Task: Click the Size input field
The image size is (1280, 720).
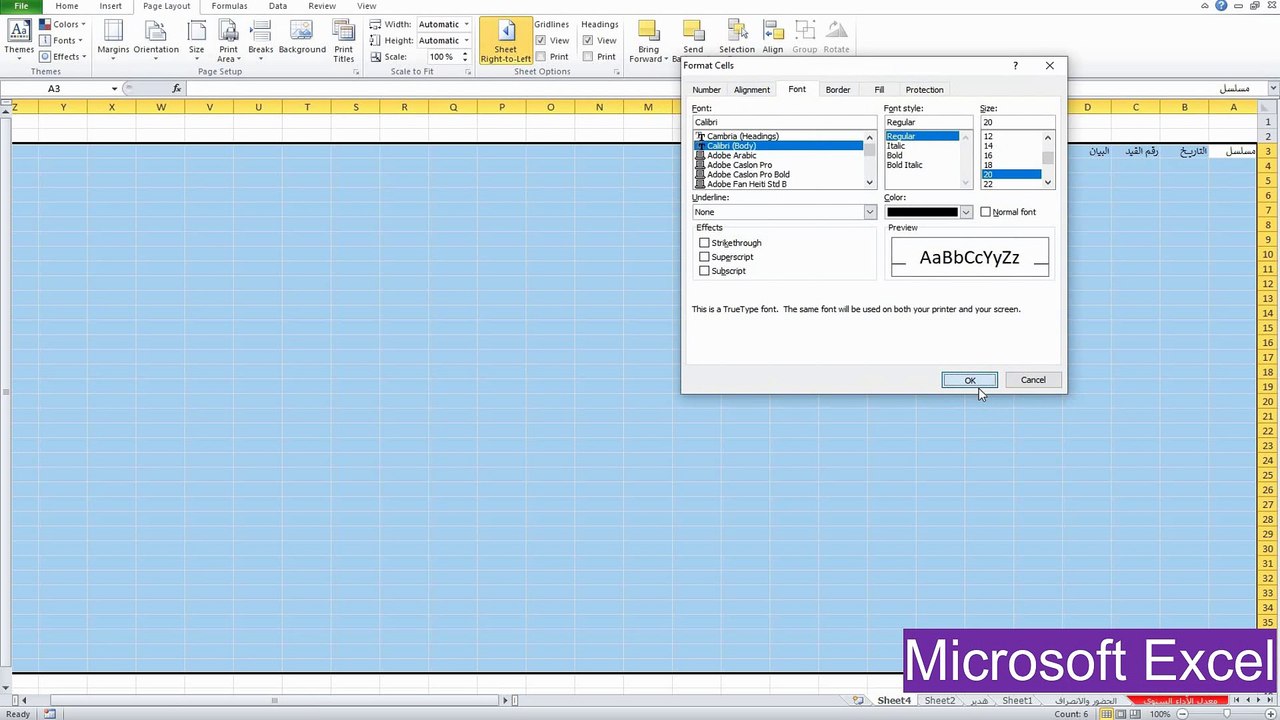Action: (1017, 122)
